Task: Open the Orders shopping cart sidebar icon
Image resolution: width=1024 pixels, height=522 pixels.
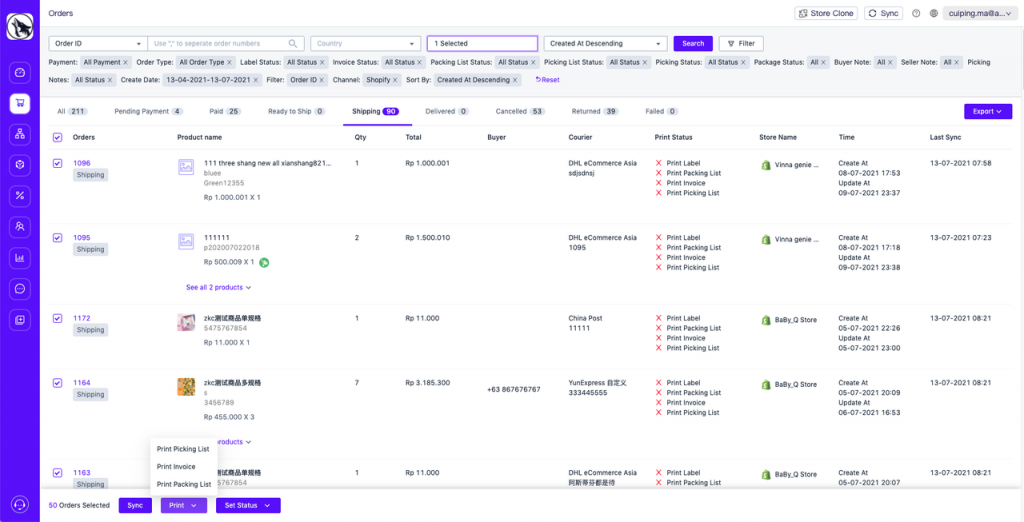Action: [x=20, y=103]
